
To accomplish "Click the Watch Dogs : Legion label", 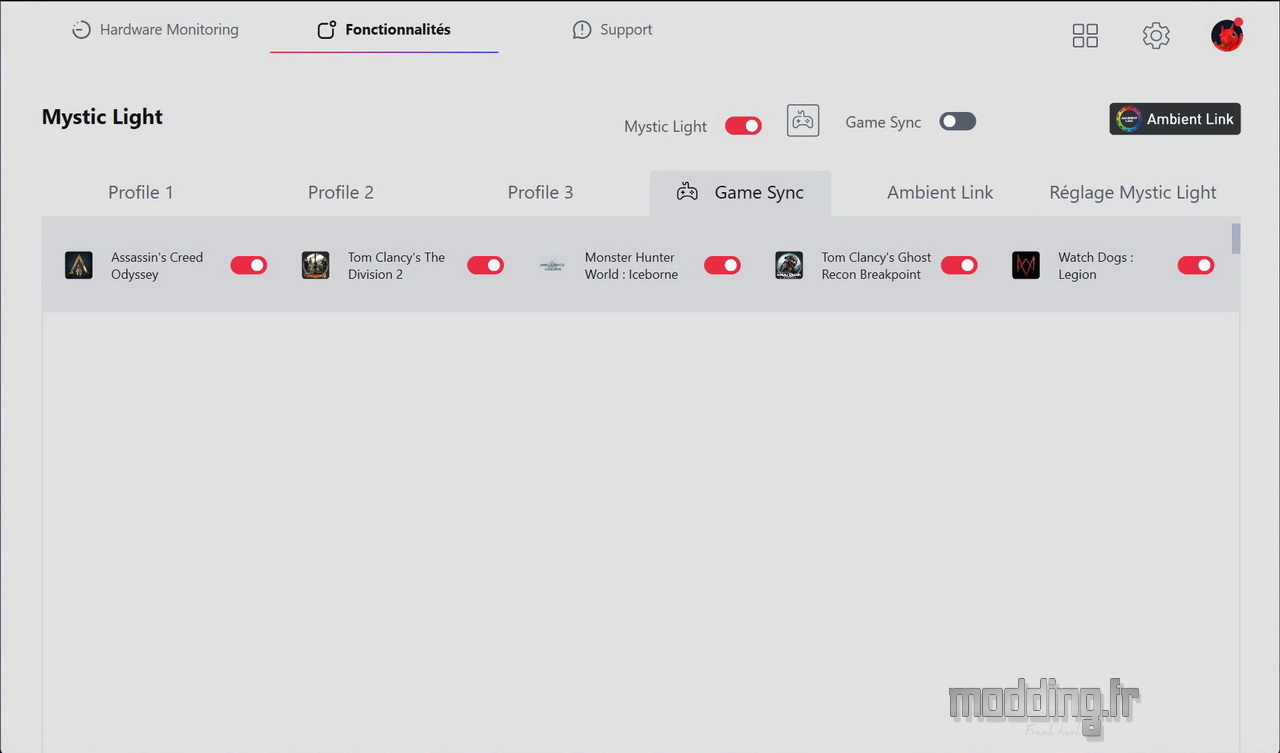I will tap(1095, 266).
